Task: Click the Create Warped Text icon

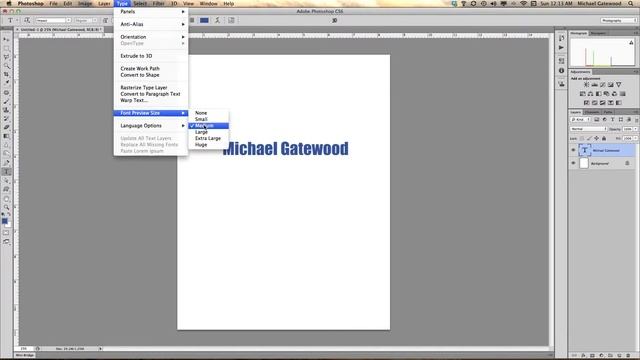Action: [217, 20]
